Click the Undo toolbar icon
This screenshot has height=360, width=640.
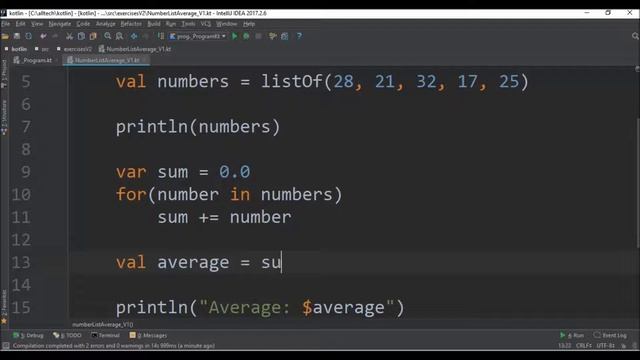pyautogui.click(x=43, y=36)
